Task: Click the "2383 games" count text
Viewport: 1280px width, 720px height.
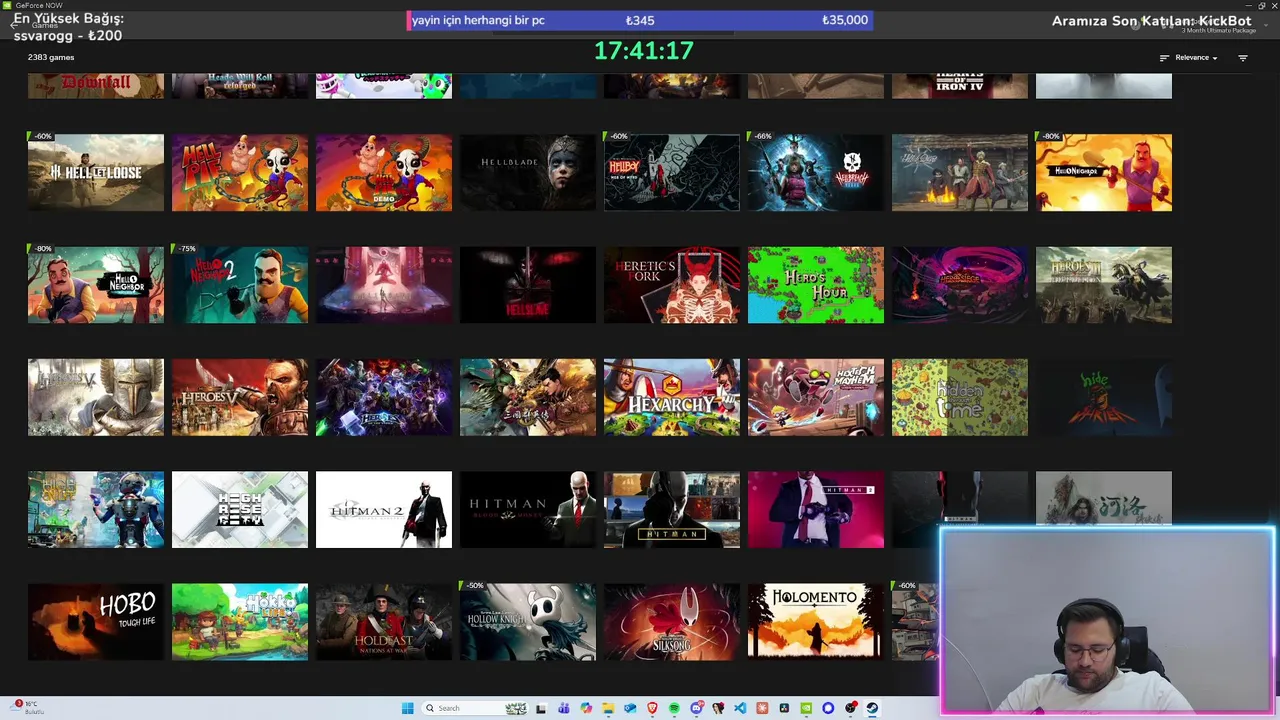Action: [x=51, y=58]
